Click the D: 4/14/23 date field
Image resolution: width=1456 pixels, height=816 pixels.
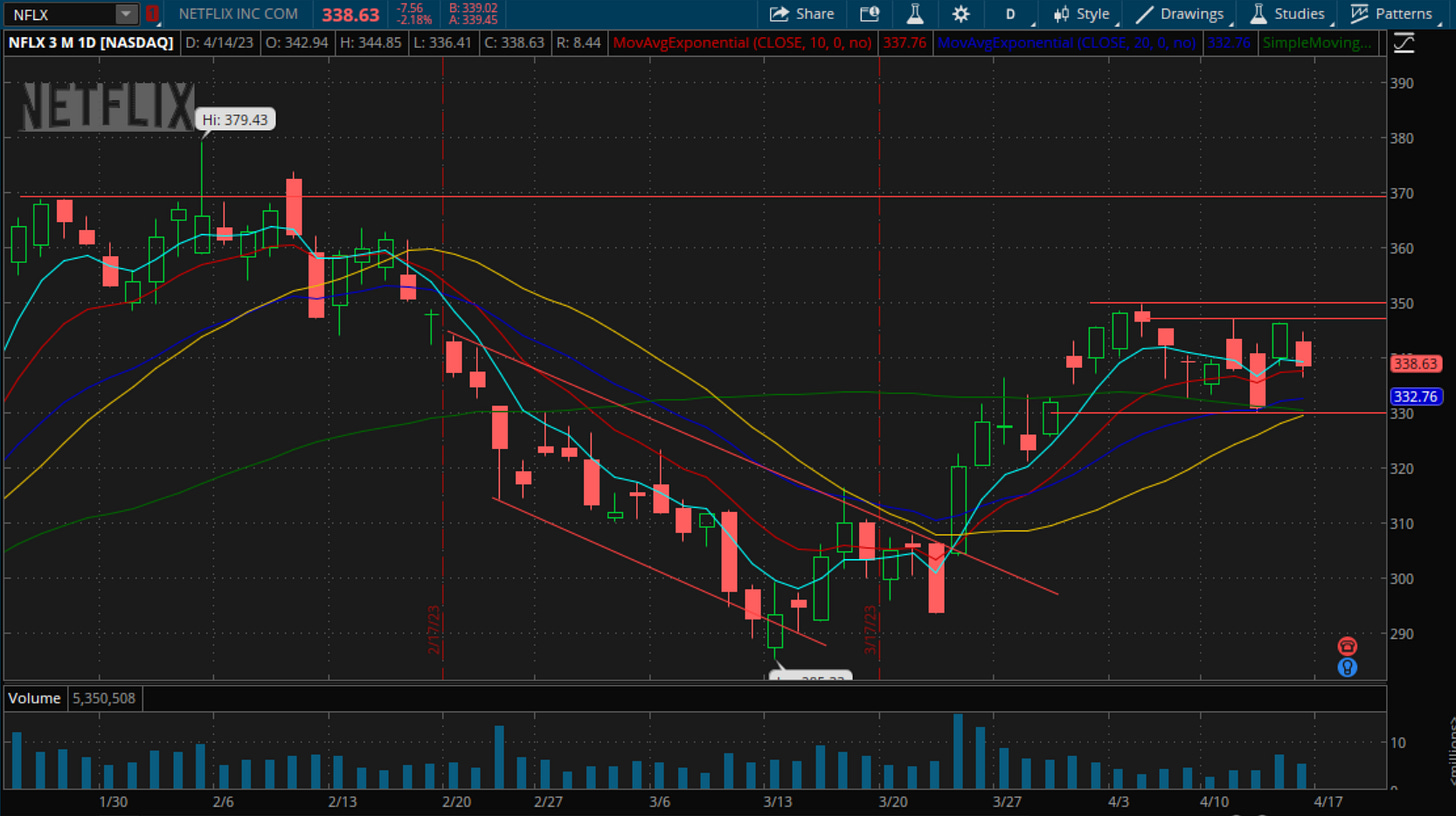coord(220,43)
